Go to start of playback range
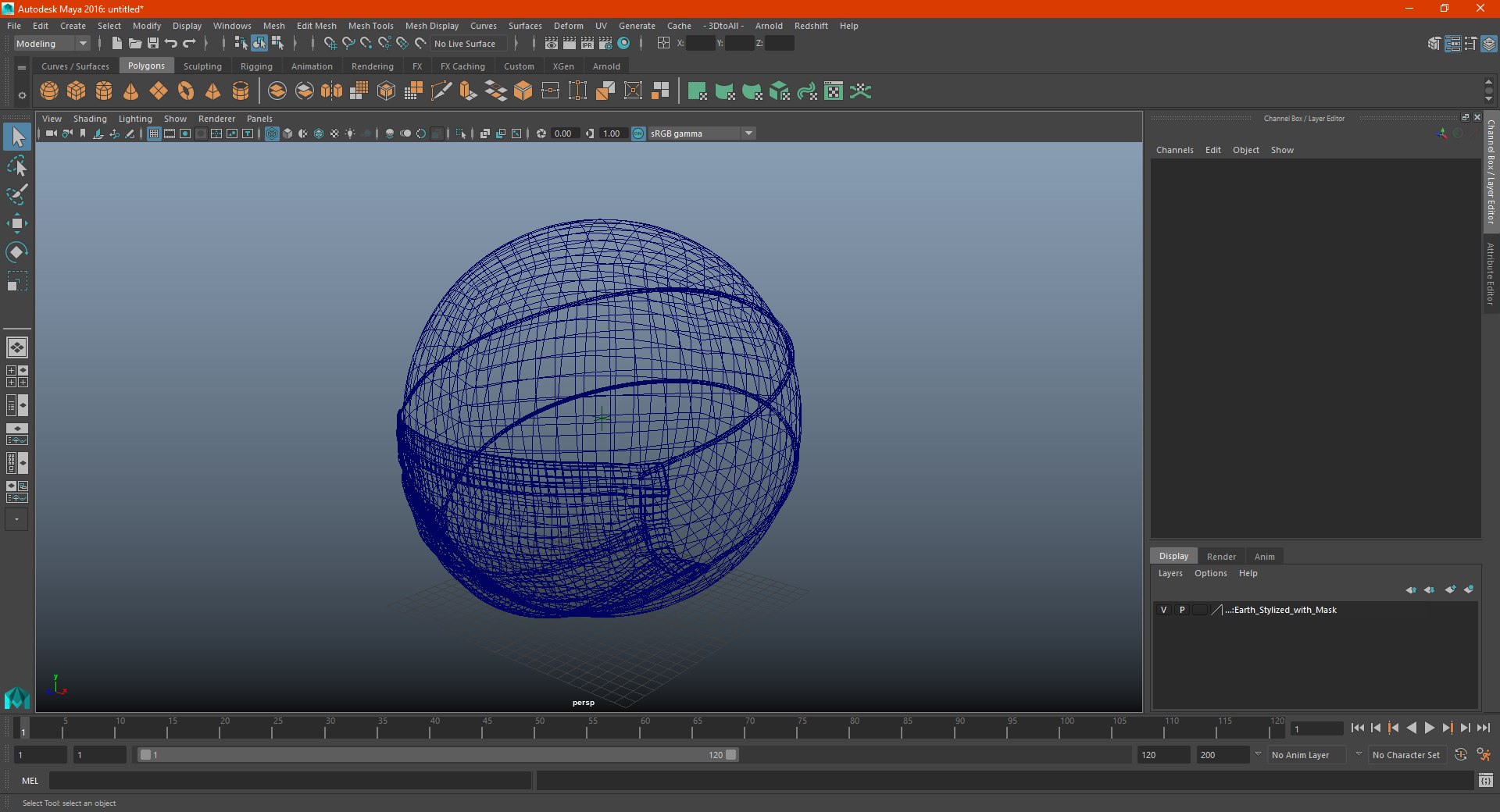 [1357, 728]
